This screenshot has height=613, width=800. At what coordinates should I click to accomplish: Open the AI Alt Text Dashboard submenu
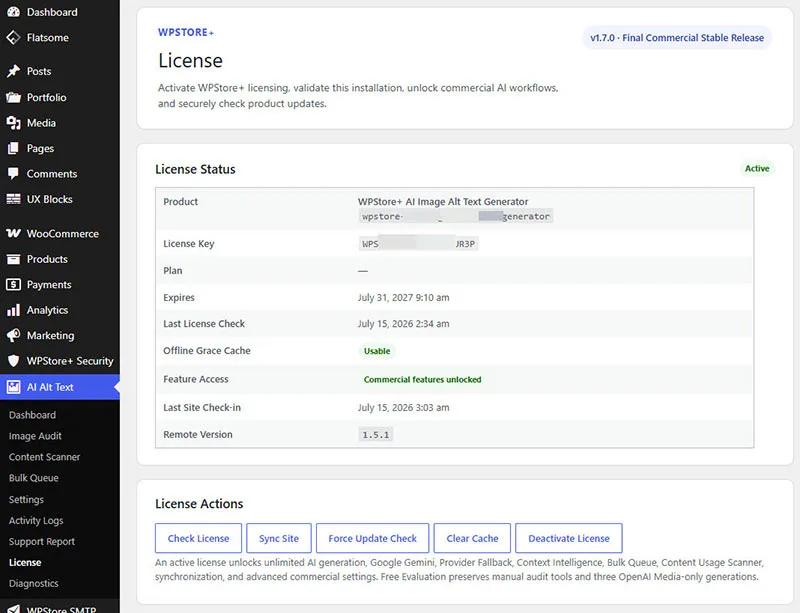pos(32,415)
